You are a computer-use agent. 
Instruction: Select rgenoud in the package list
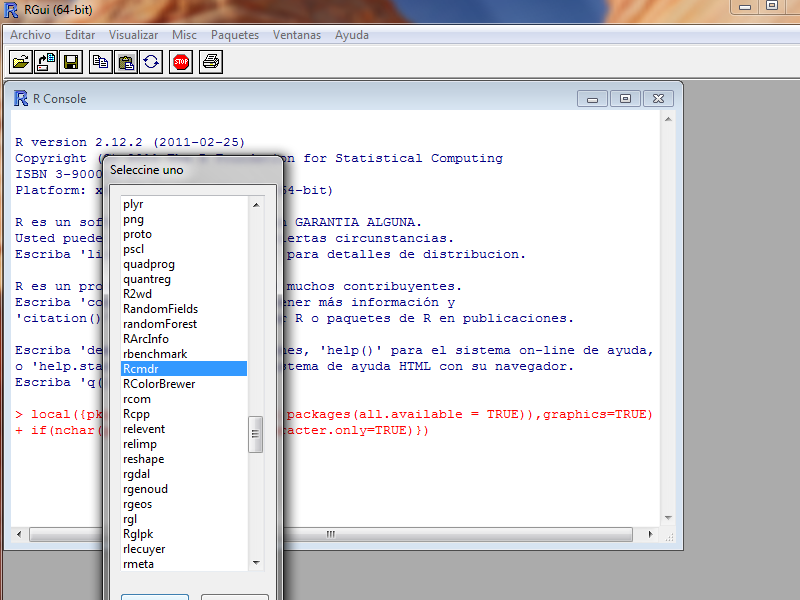(184, 489)
